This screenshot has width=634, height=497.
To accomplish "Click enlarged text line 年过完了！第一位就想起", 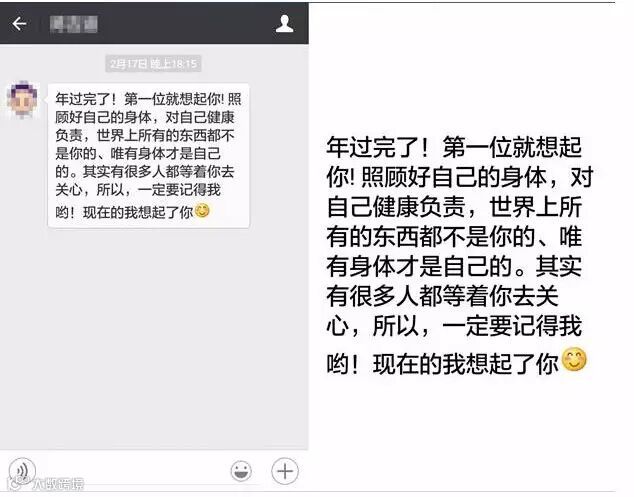I will click(x=454, y=147).
